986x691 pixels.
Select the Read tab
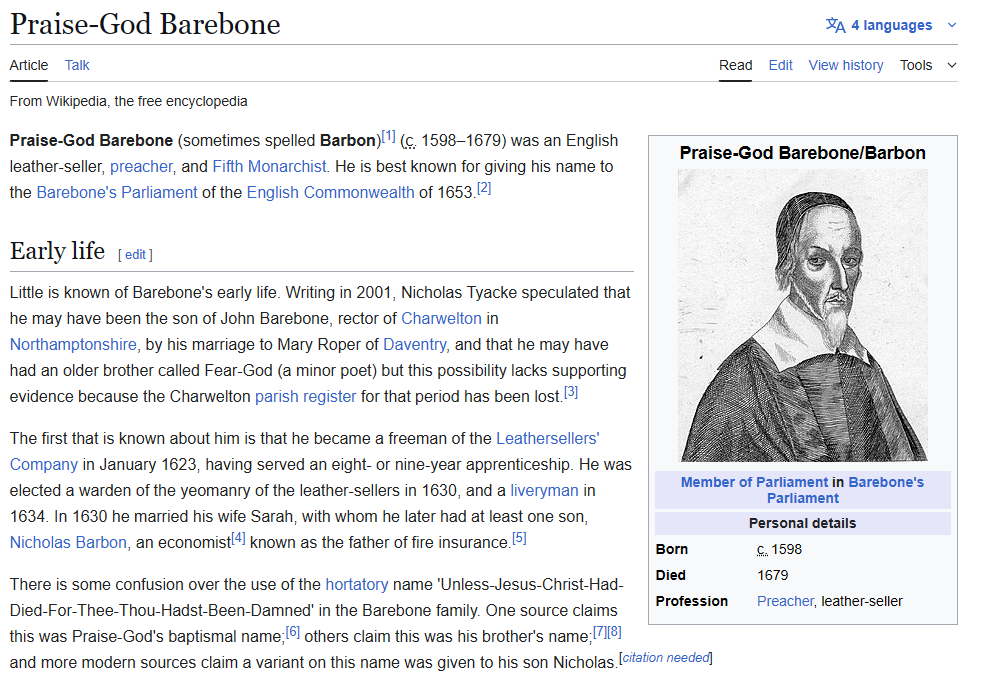[735, 65]
